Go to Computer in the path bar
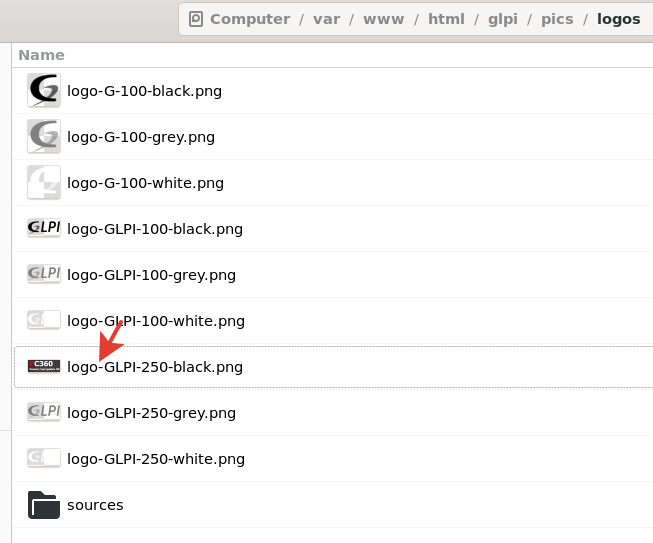The image size is (653, 543). point(250,19)
